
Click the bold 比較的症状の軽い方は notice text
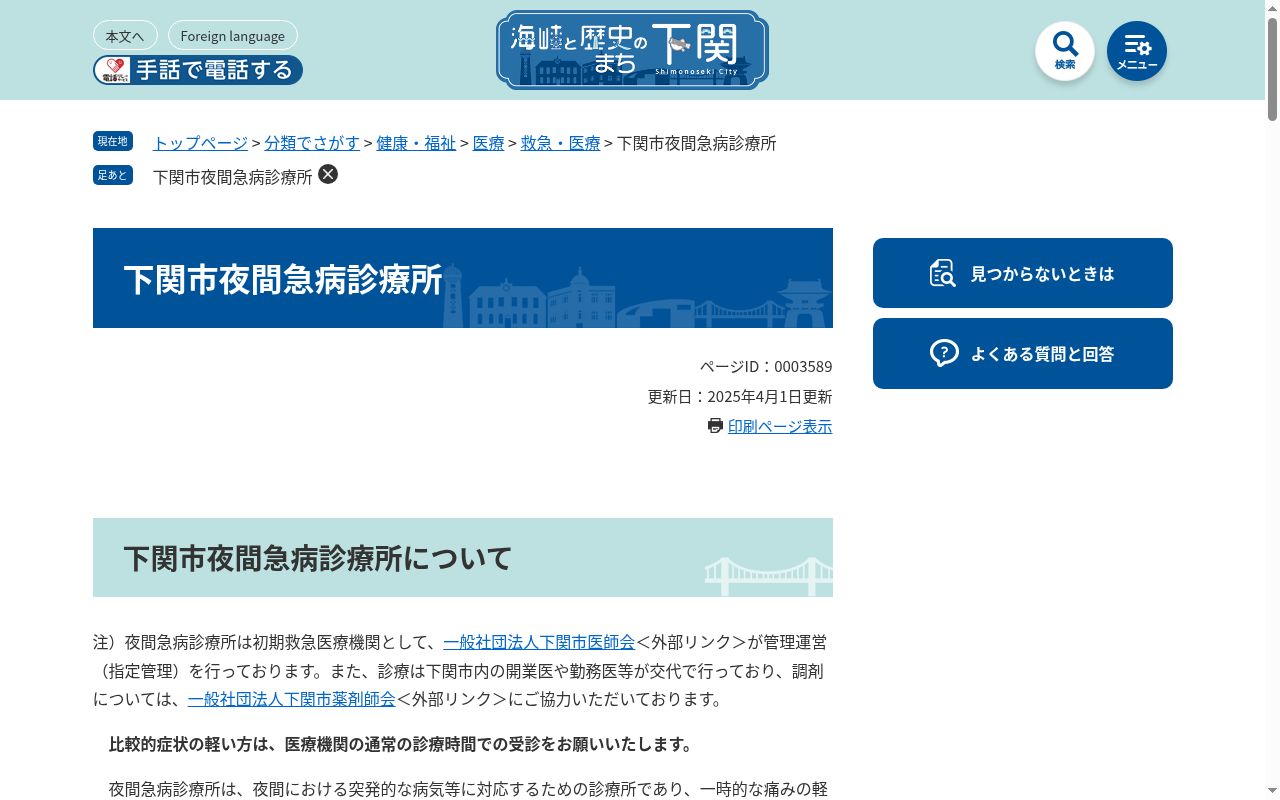coord(400,744)
